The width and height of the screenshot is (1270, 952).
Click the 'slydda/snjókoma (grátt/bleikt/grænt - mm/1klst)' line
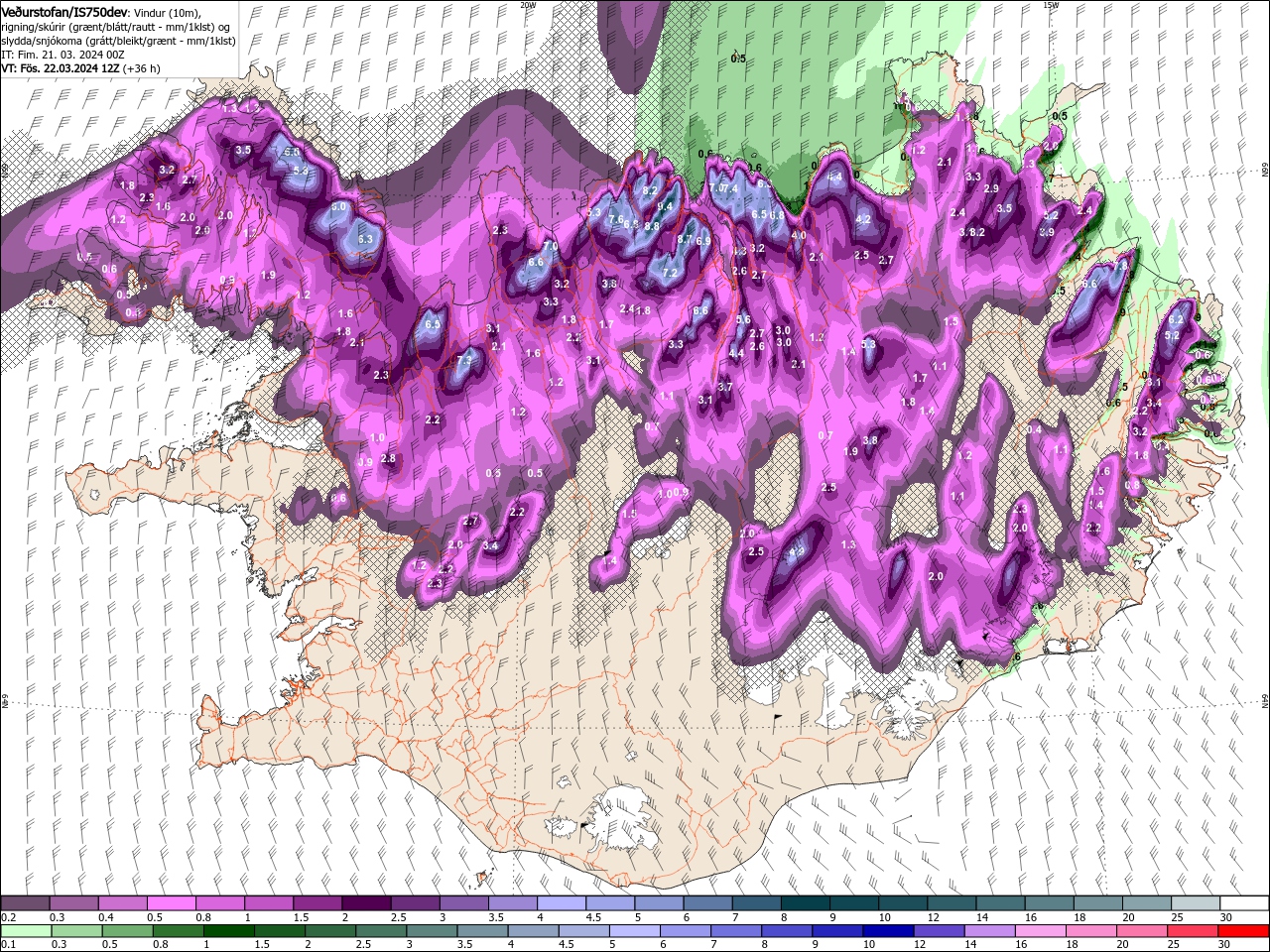click(117, 41)
